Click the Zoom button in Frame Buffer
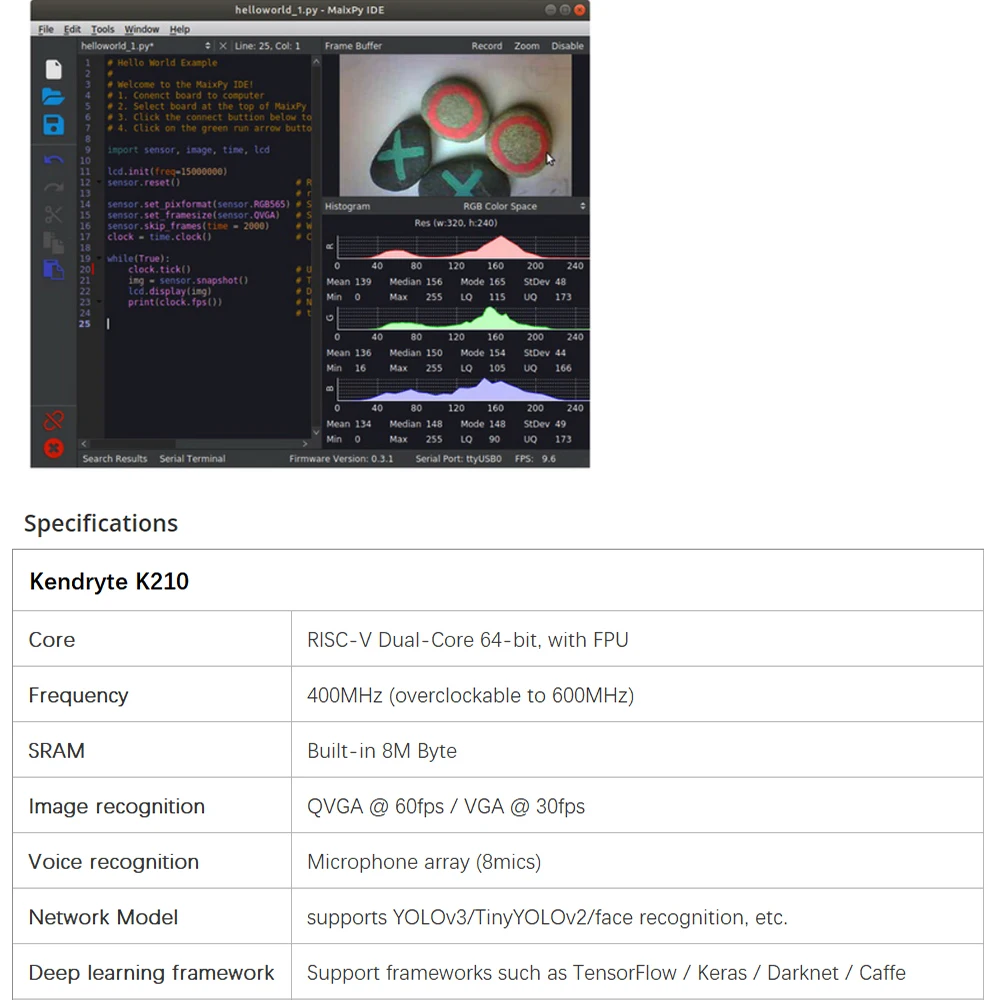The image size is (1000, 1000). click(x=526, y=46)
